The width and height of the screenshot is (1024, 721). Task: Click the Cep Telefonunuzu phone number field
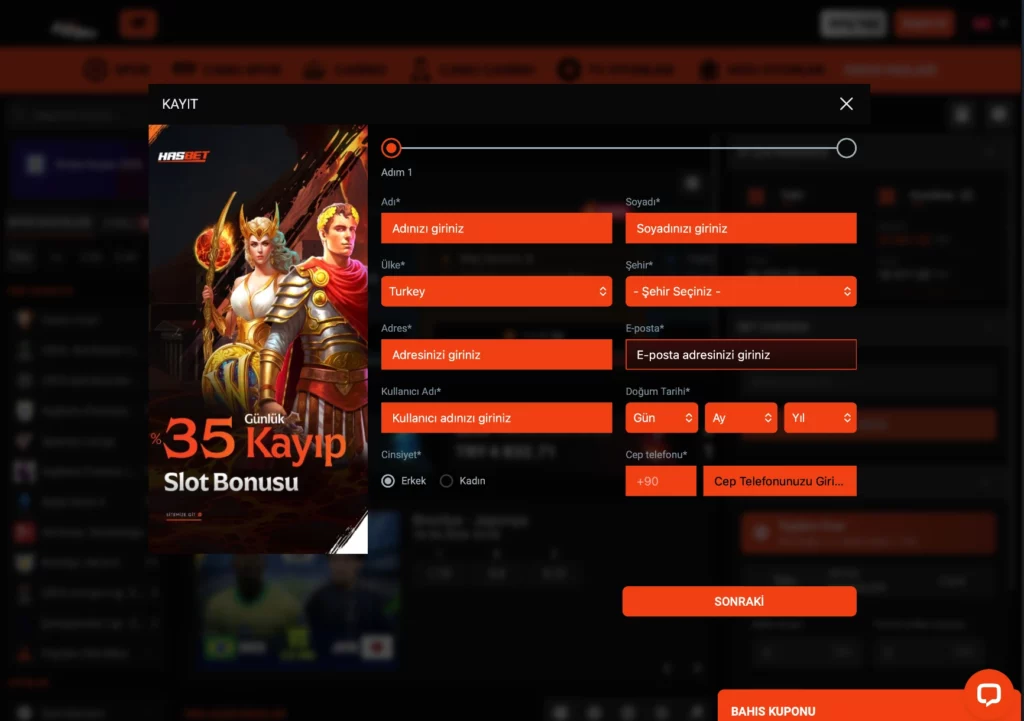[780, 481]
